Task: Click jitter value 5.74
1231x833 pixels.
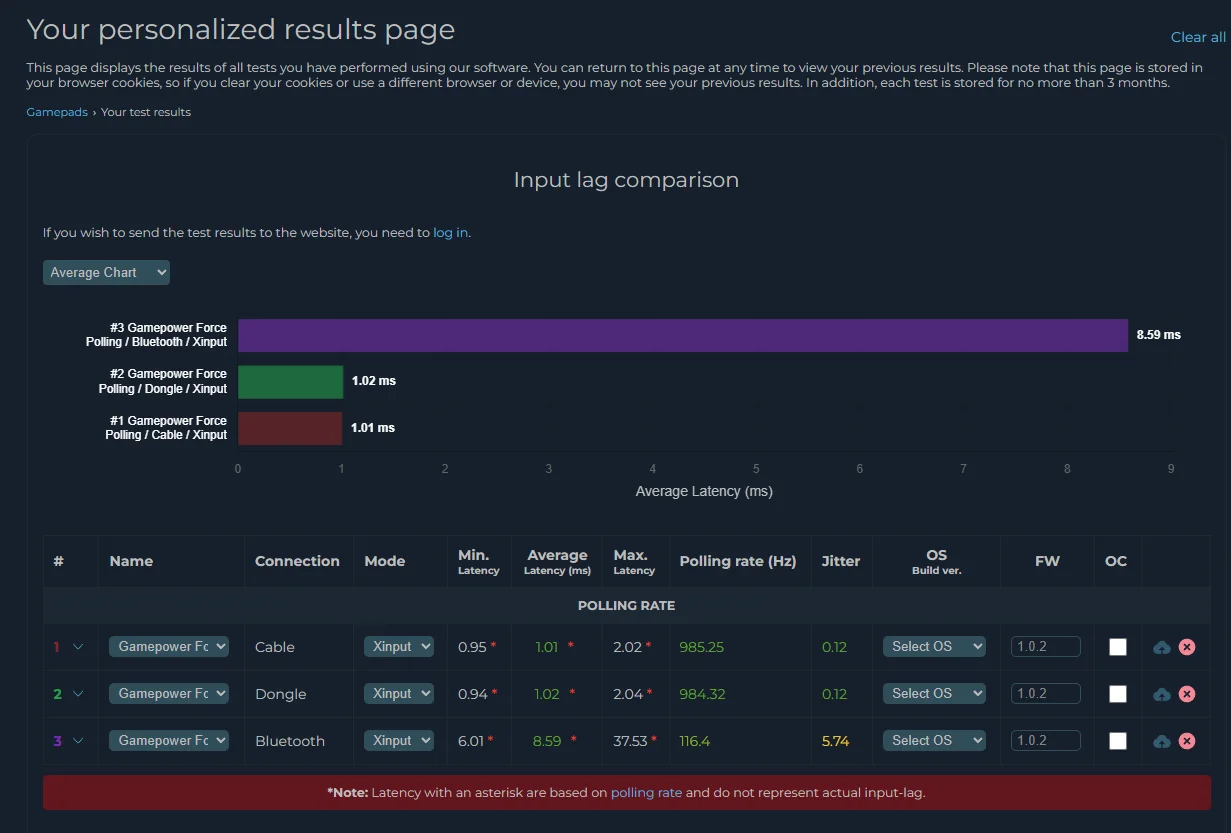Action: [x=835, y=741]
